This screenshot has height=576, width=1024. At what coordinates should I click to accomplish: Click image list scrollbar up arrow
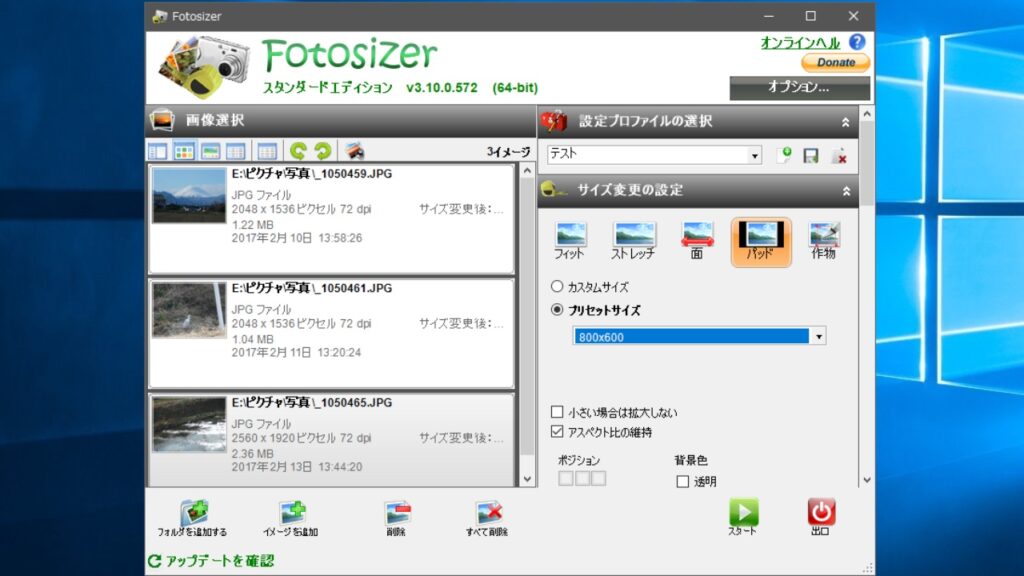(527, 170)
